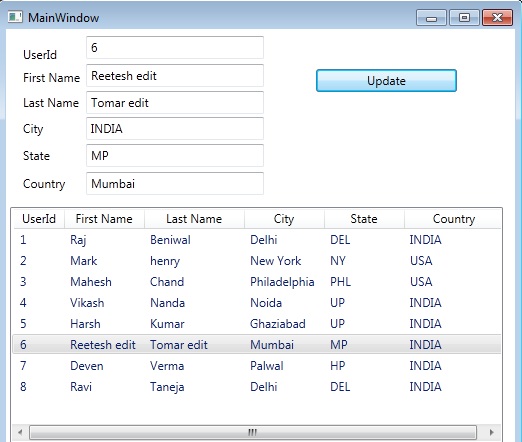522x442 pixels.
Task: Focus the UserId text field
Action: (175, 48)
